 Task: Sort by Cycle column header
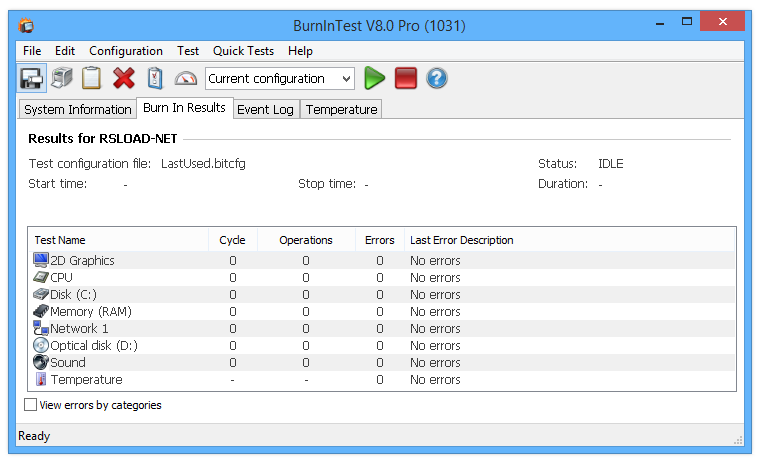[x=232, y=240]
